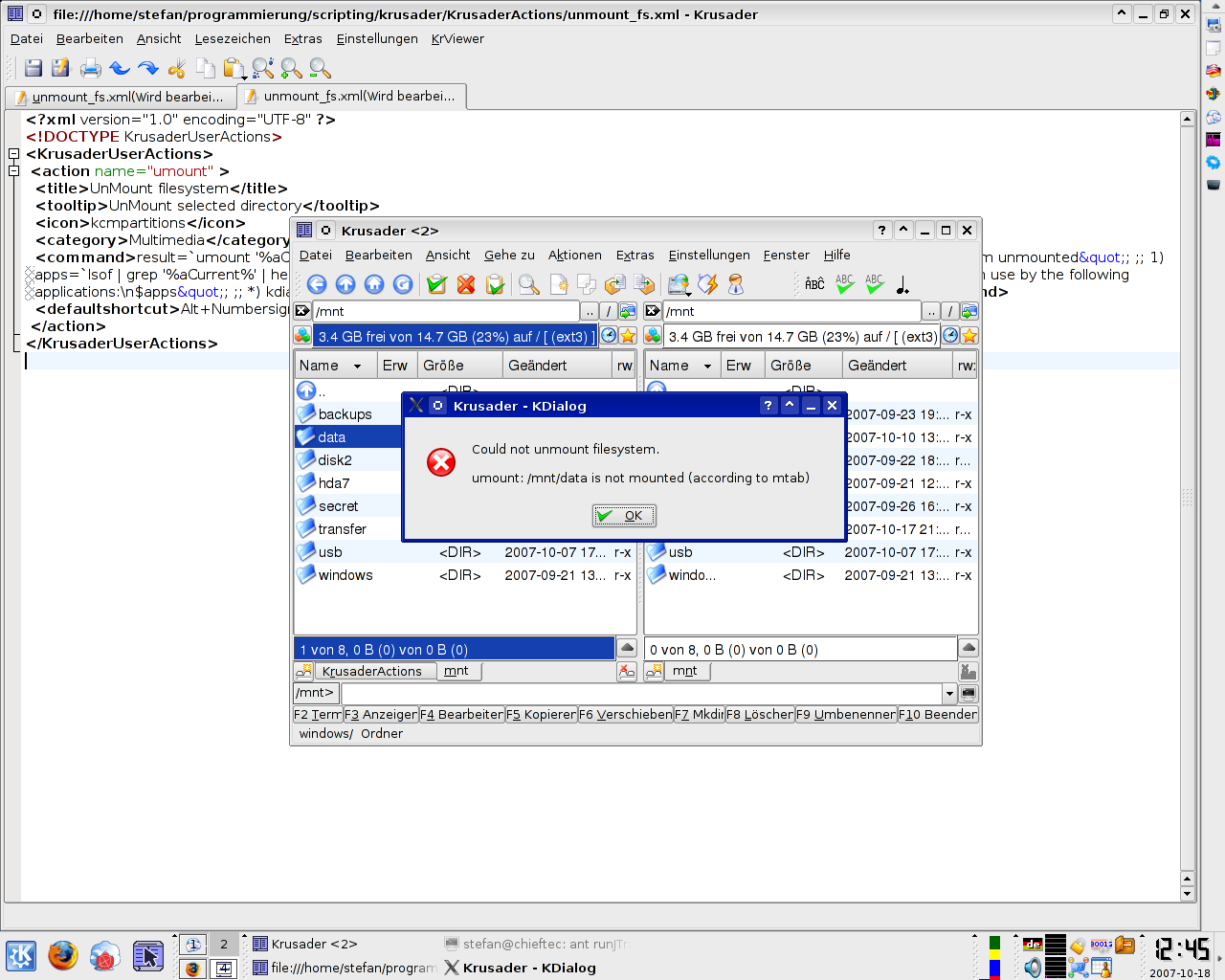Click the ÂBĈ spell icon in Krusader toolbar
This screenshot has height=980, width=1225.
[815, 284]
